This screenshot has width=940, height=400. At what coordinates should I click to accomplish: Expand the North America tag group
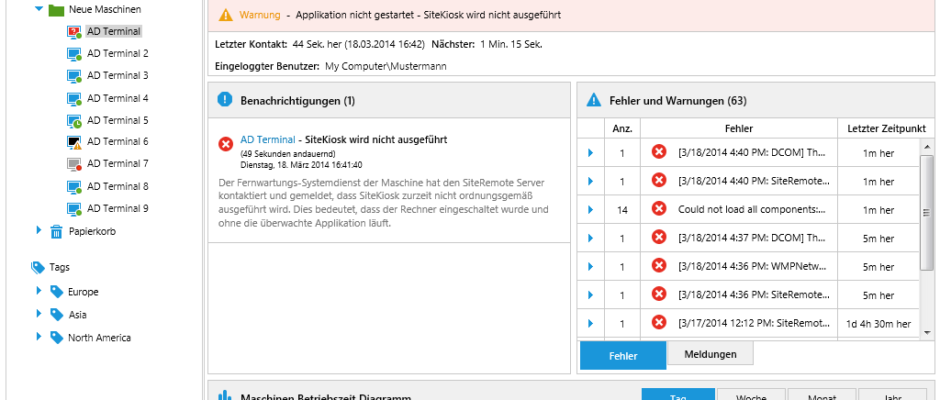(39, 337)
